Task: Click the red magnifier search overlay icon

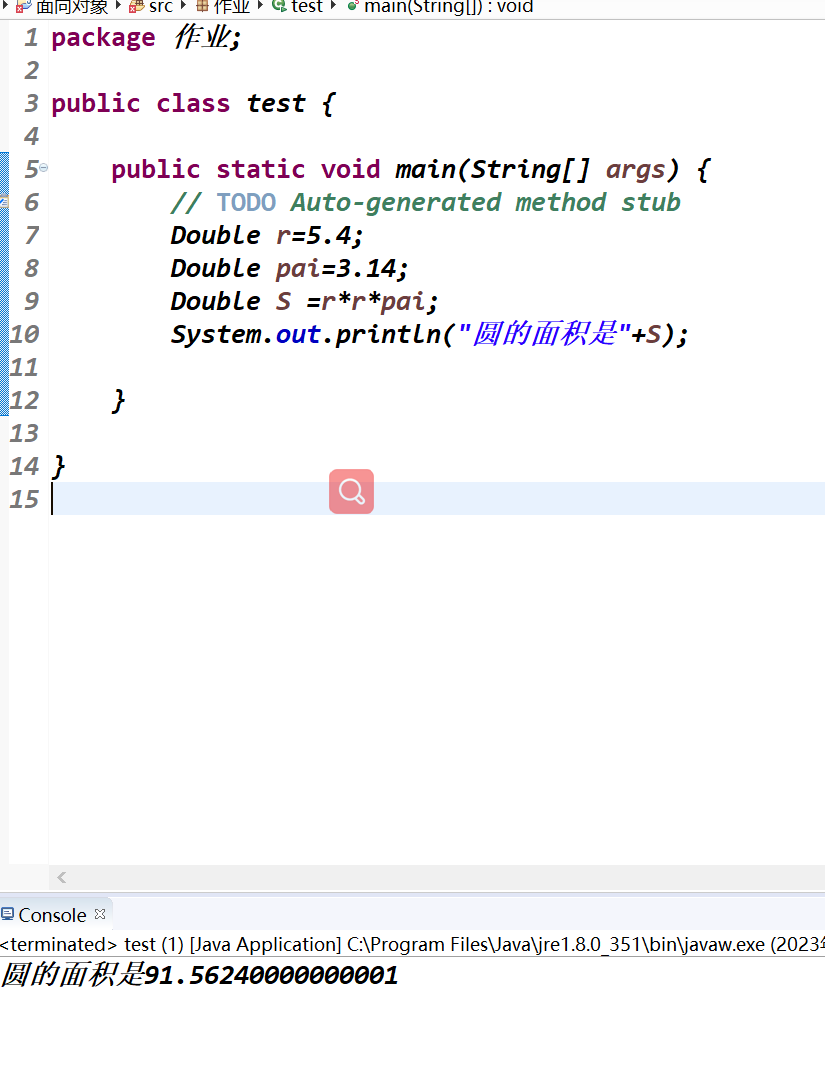Action: tap(351, 492)
